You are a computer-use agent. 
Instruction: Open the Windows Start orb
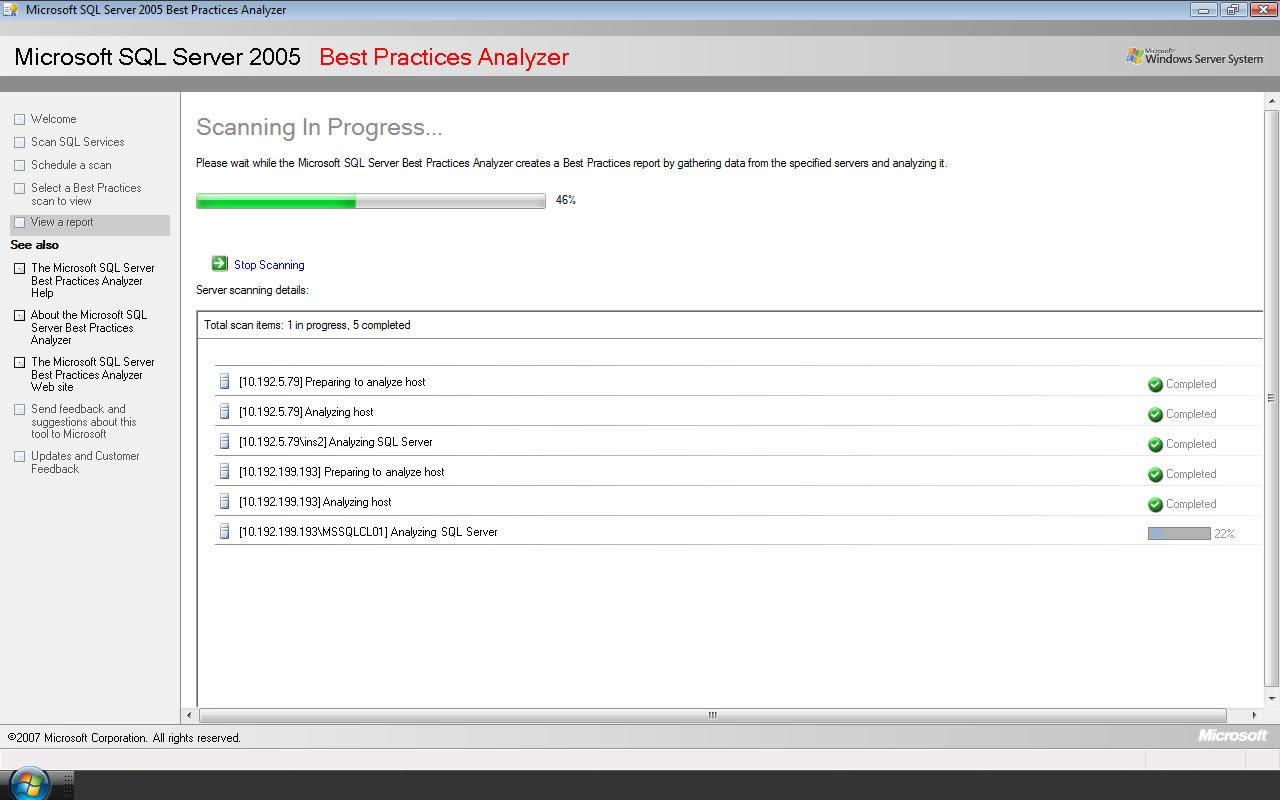(x=28, y=784)
